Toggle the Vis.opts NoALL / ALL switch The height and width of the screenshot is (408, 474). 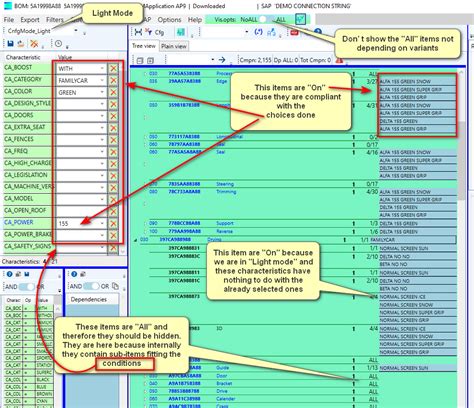[x=266, y=19]
